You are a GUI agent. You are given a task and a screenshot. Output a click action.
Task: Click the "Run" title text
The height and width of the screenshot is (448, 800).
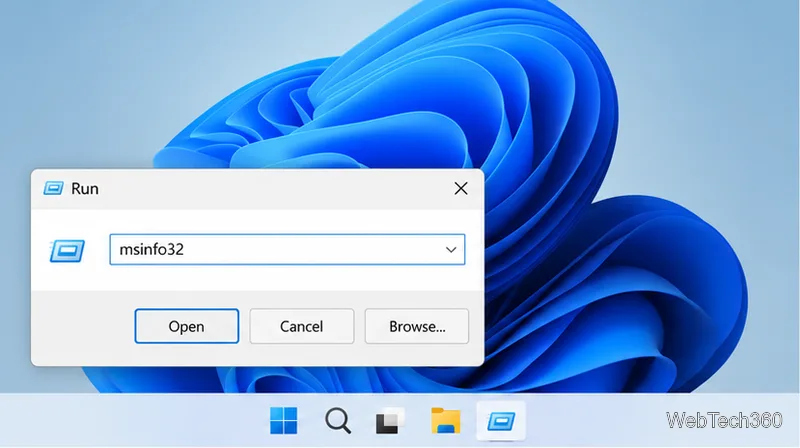point(85,188)
